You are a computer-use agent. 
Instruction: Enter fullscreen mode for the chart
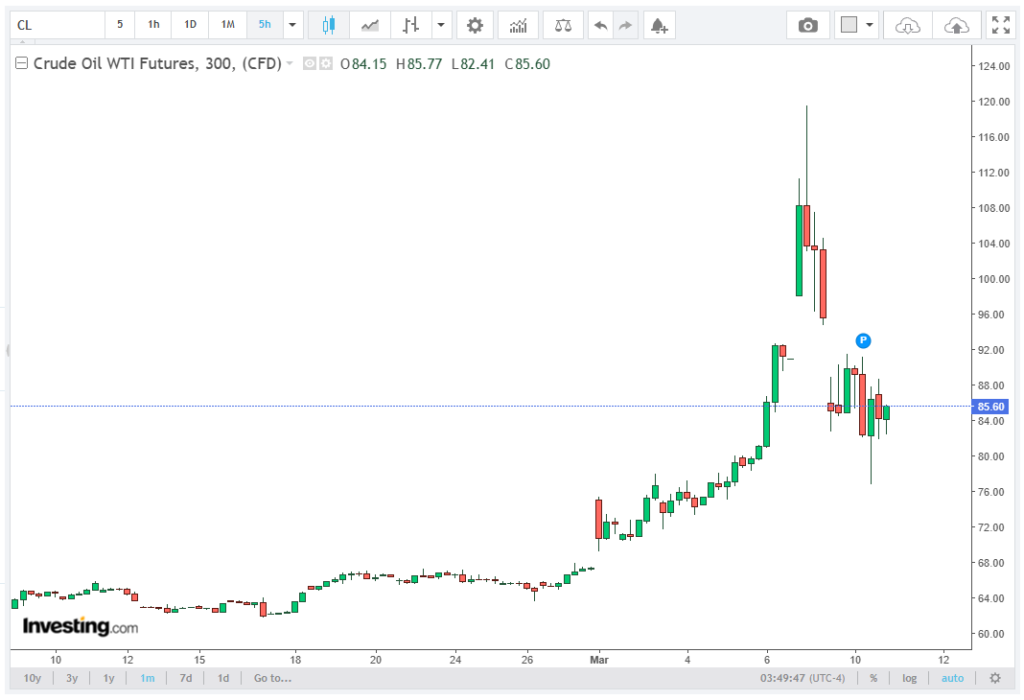coord(999,24)
